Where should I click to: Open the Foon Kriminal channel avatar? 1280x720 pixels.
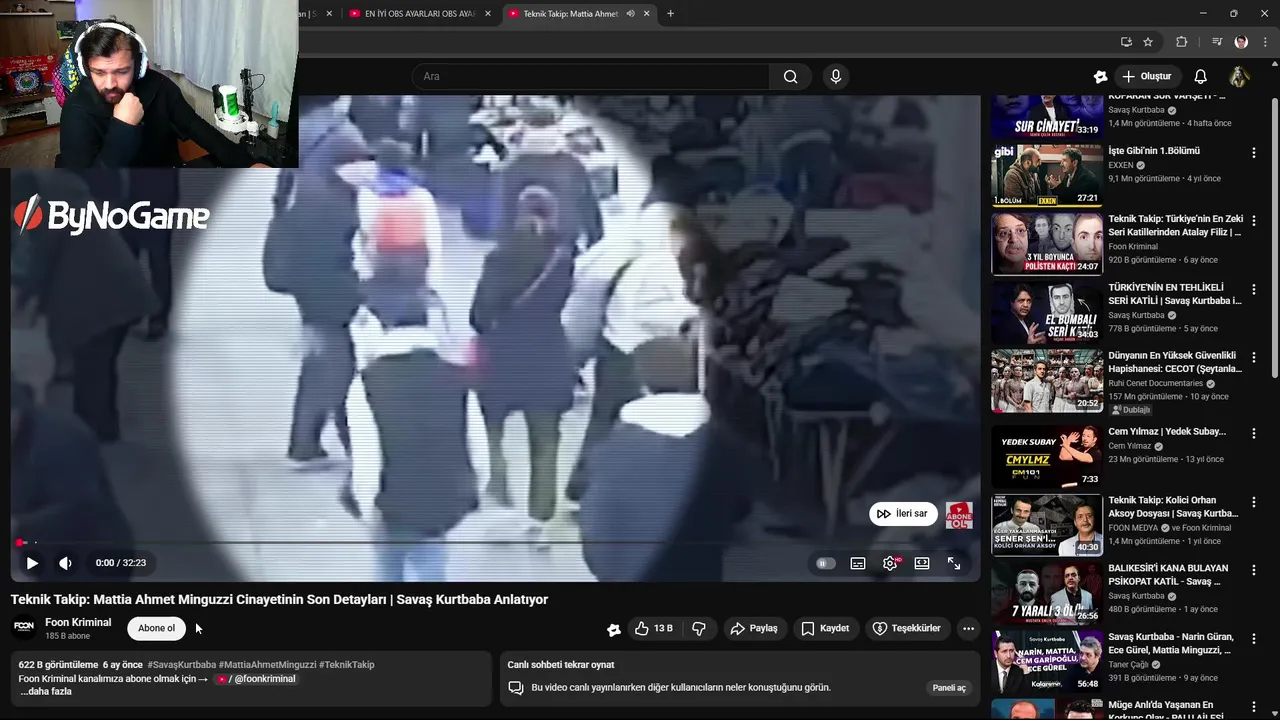click(24, 628)
